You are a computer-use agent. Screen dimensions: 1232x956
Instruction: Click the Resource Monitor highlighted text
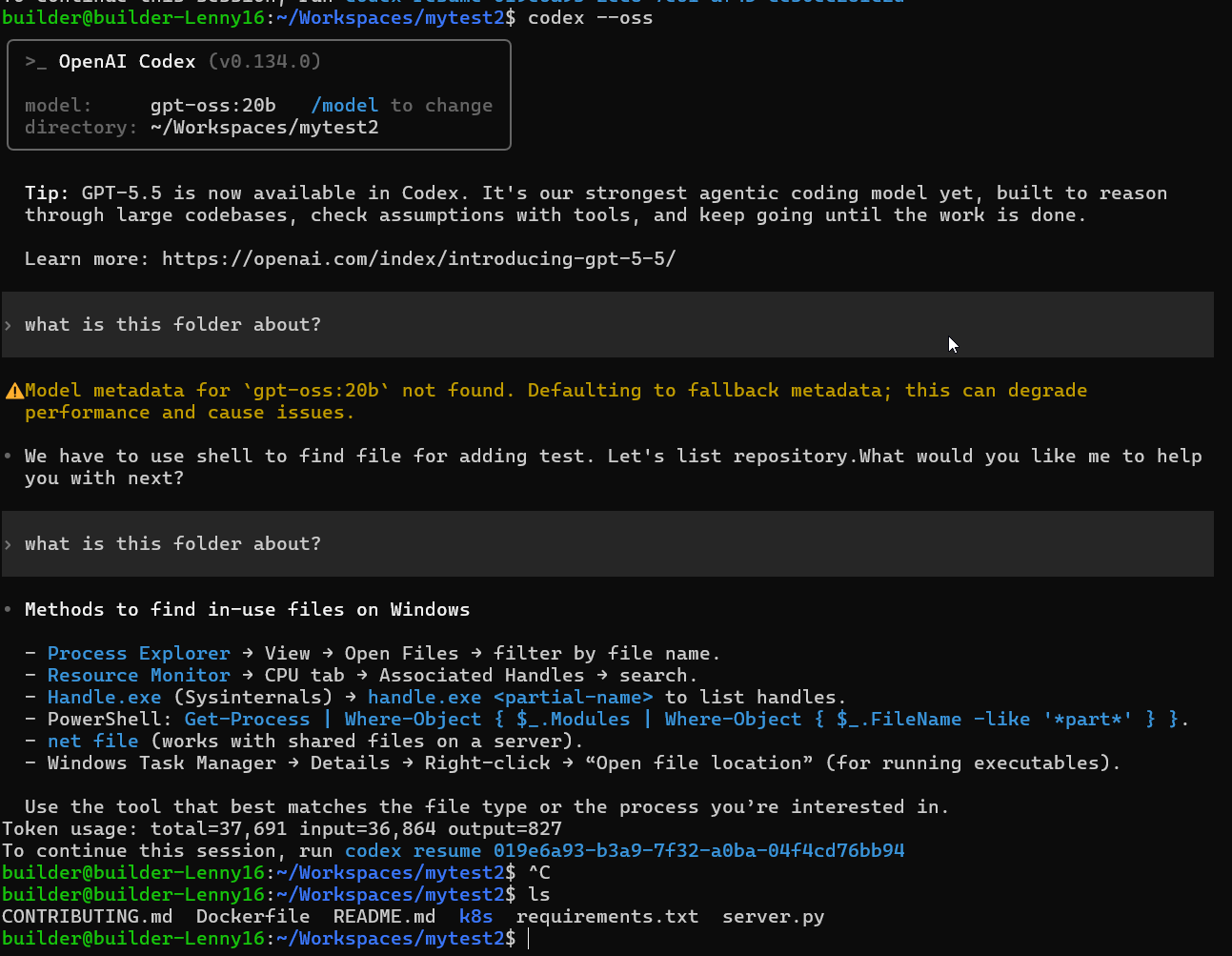click(138, 676)
